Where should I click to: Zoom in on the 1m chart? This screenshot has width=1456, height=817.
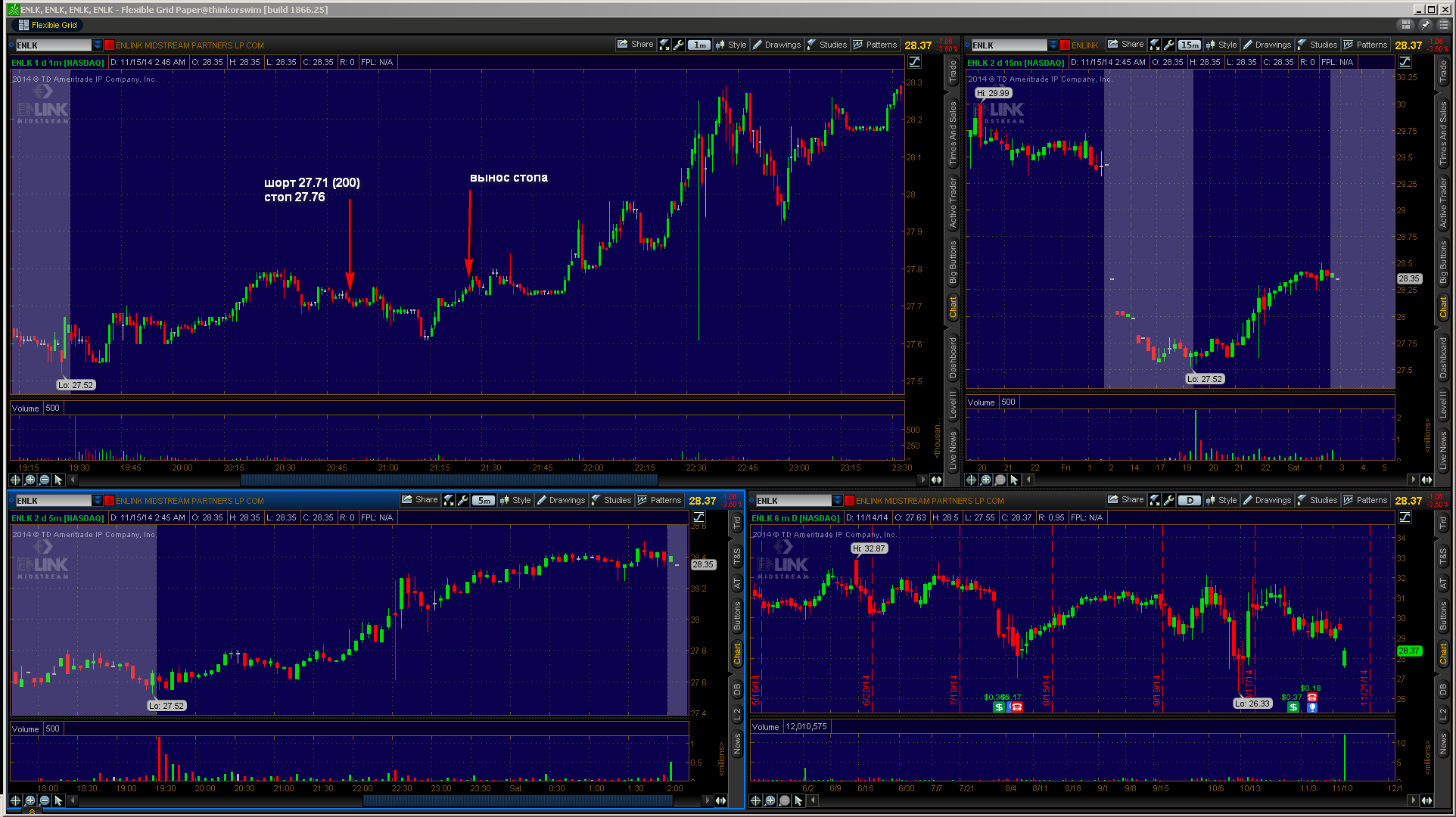[x=30, y=480]
